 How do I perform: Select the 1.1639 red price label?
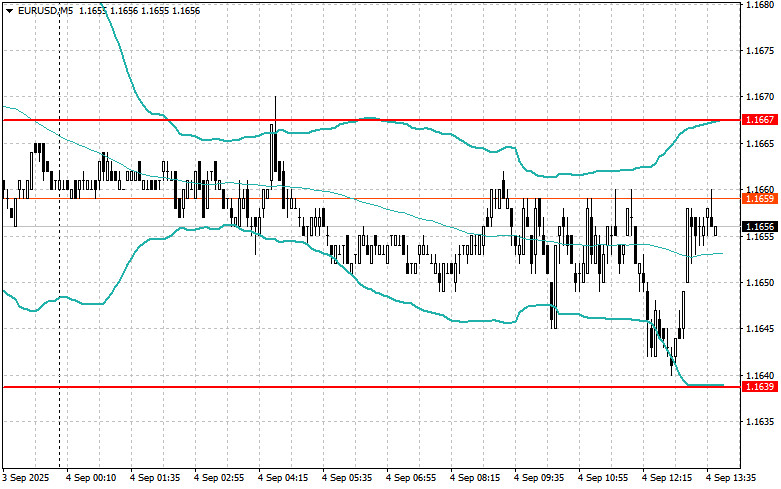(760, 386)
